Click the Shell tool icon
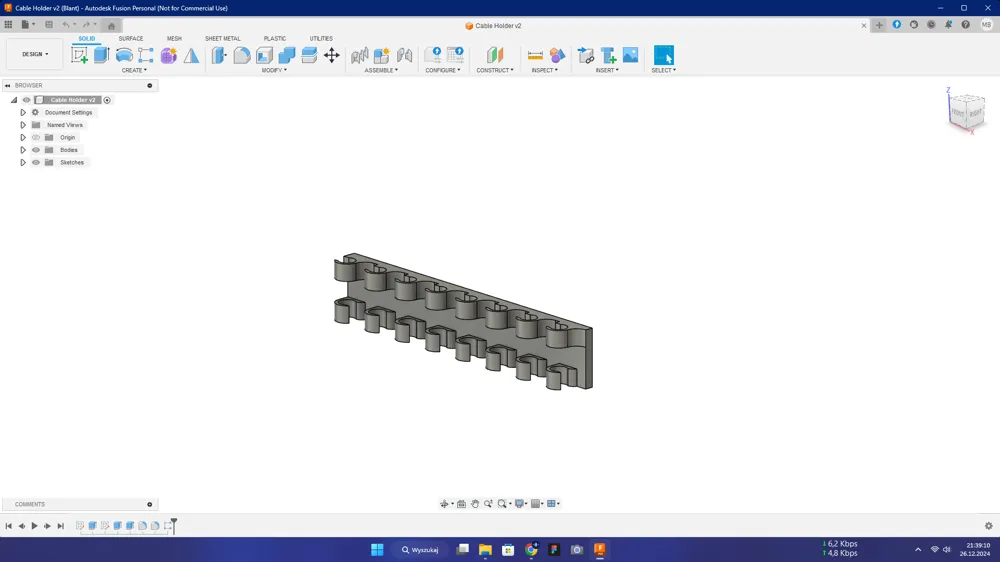Screen dimensions: 1000x562 pyautogui.click(x=264, y=55)
